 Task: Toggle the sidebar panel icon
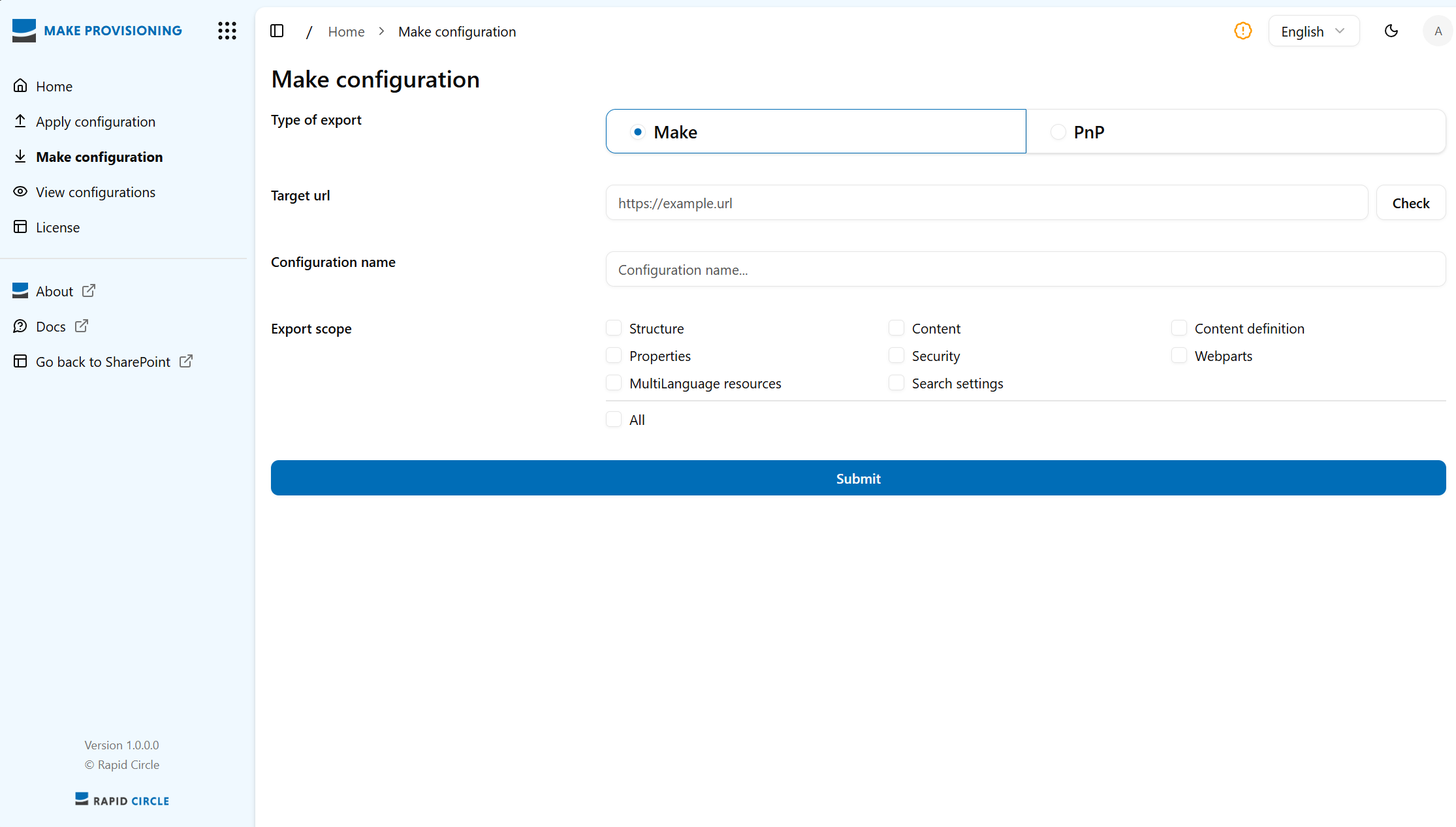point(277,31)
